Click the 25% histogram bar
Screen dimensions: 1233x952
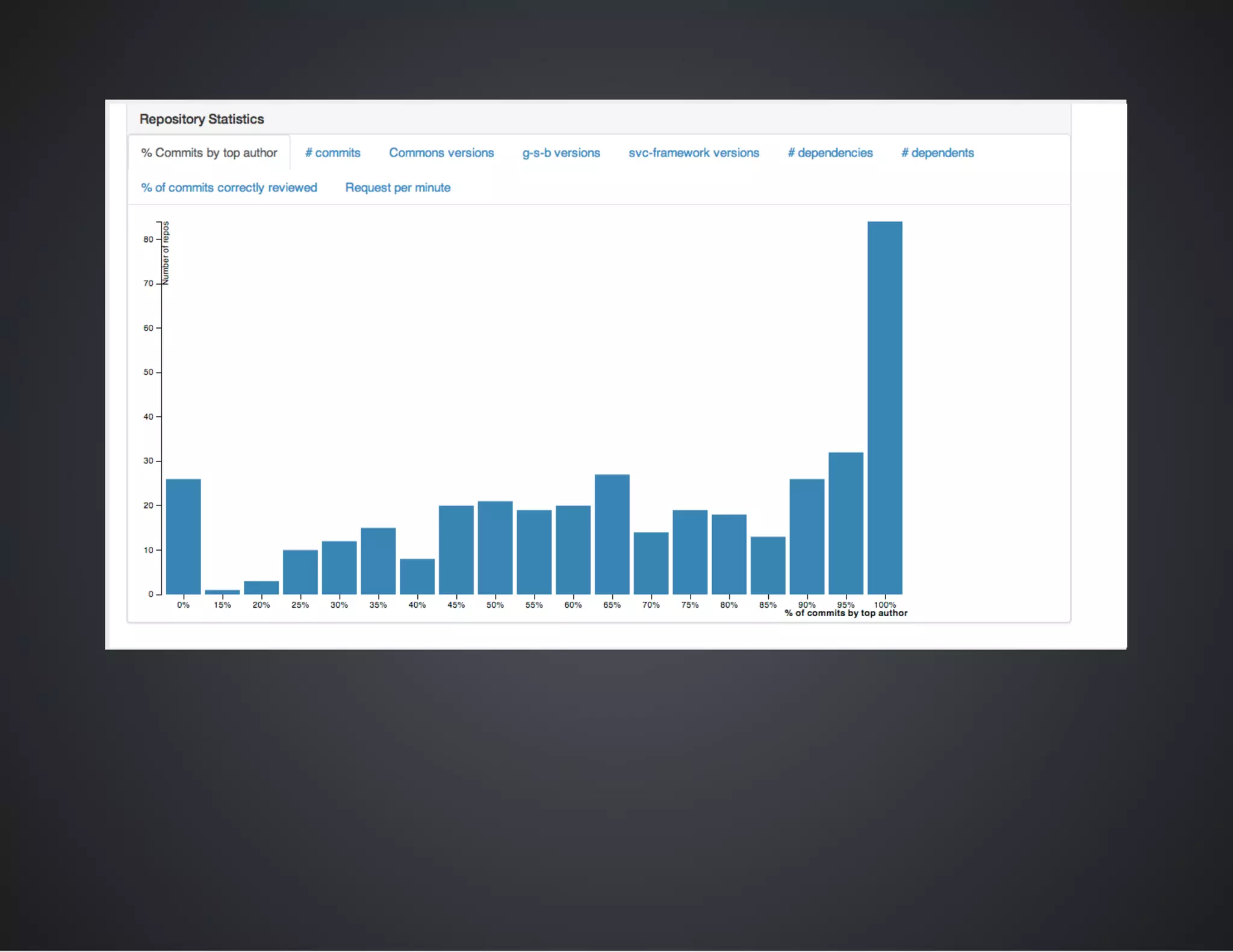(x=300, y=572)
